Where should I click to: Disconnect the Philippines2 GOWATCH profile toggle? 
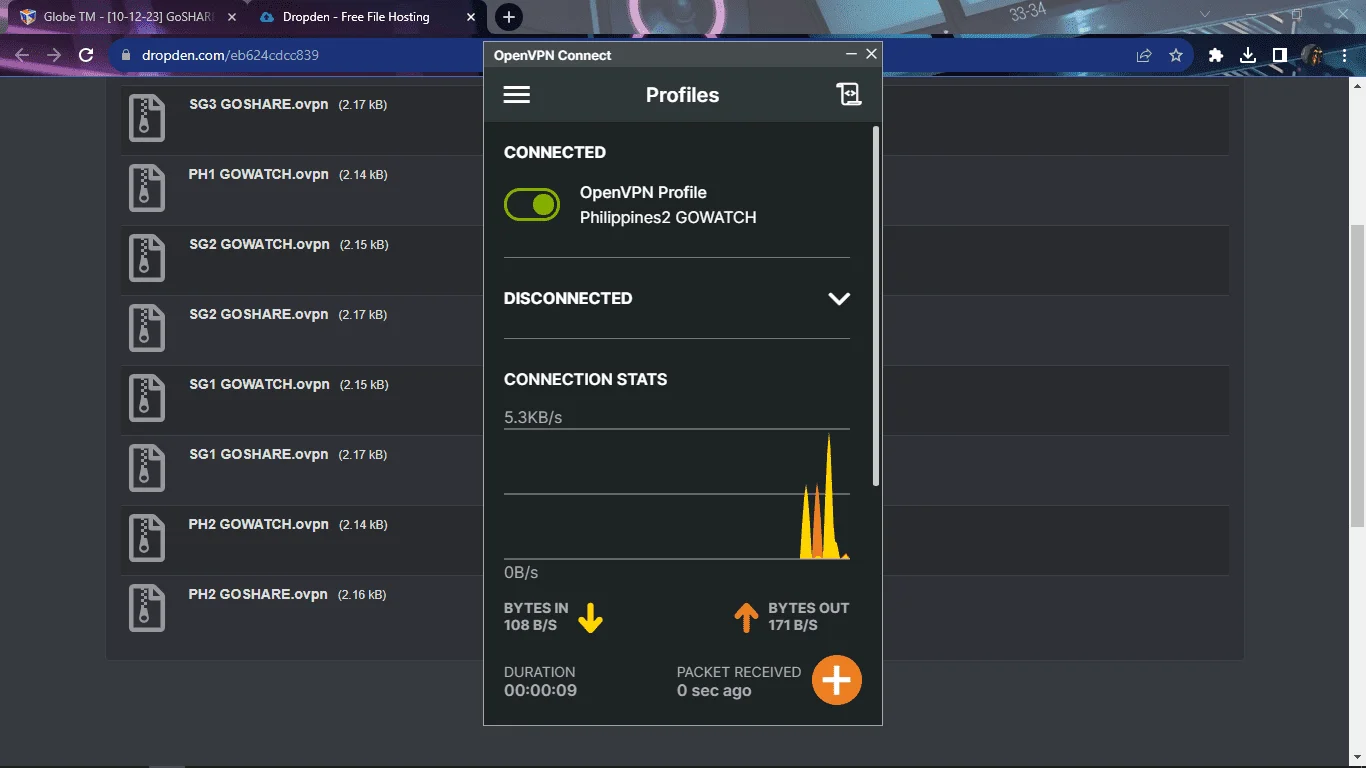(x=532, y=205)
